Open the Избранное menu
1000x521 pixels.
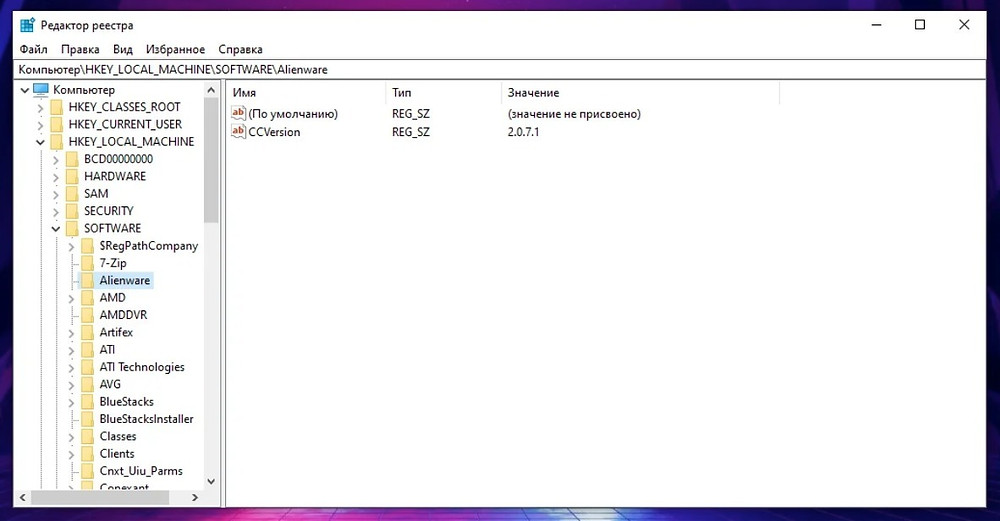tap(175, 49)
